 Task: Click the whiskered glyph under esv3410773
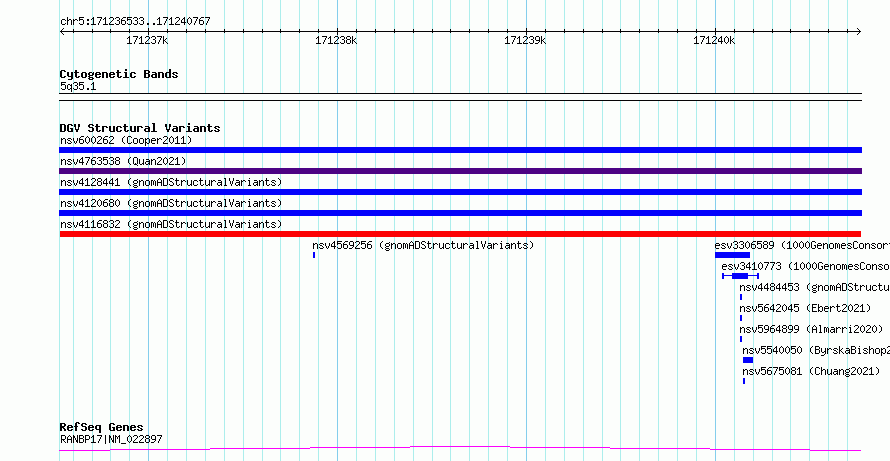tap(740, 276)
